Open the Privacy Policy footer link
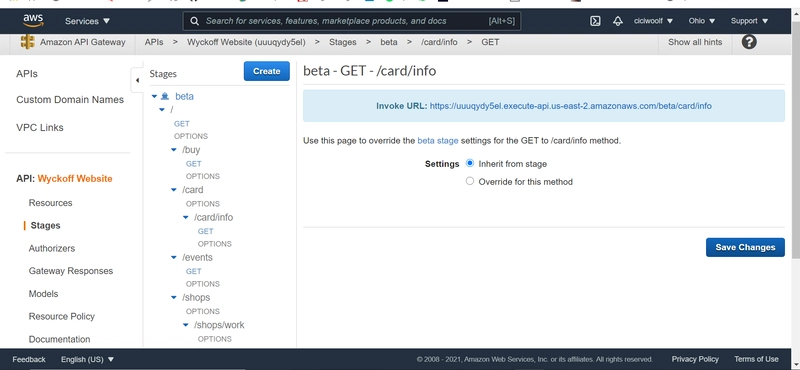This screenshot has height=370, width=800. click(x=695, y=359)
